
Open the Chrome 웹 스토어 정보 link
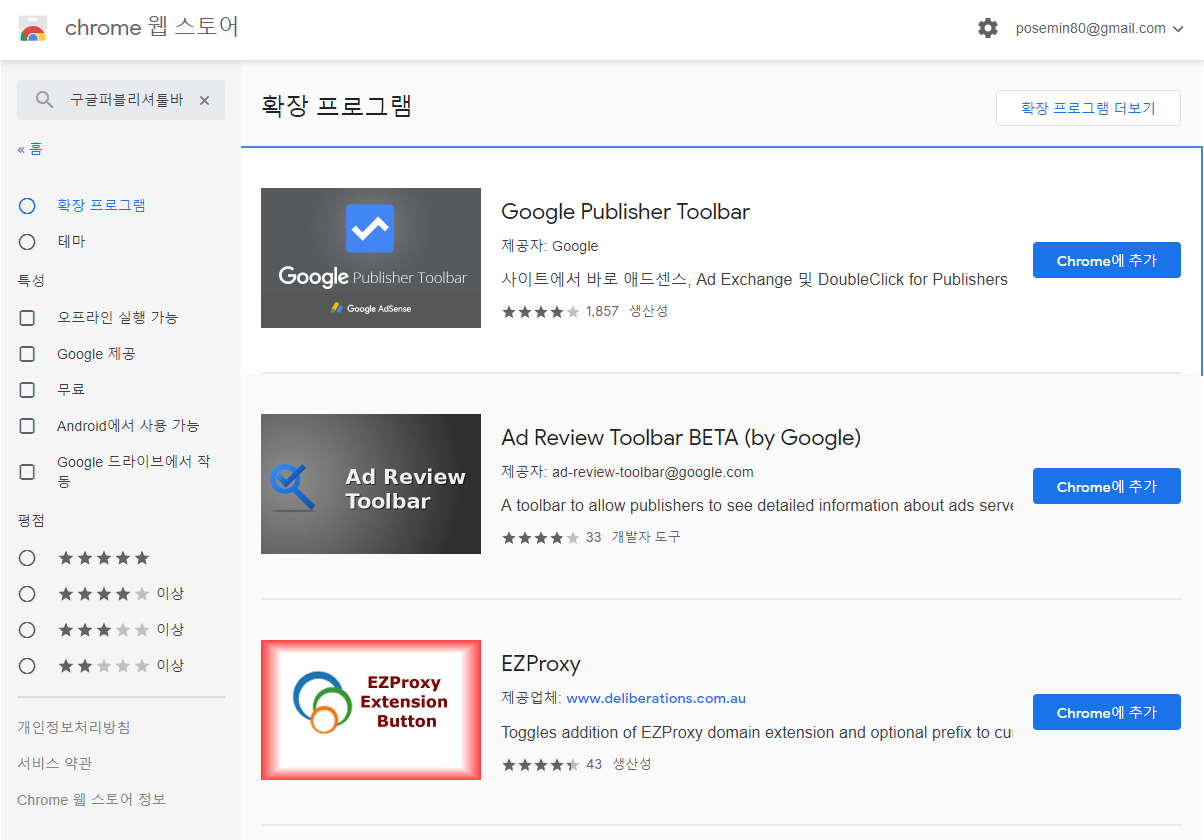click(91, 799)
